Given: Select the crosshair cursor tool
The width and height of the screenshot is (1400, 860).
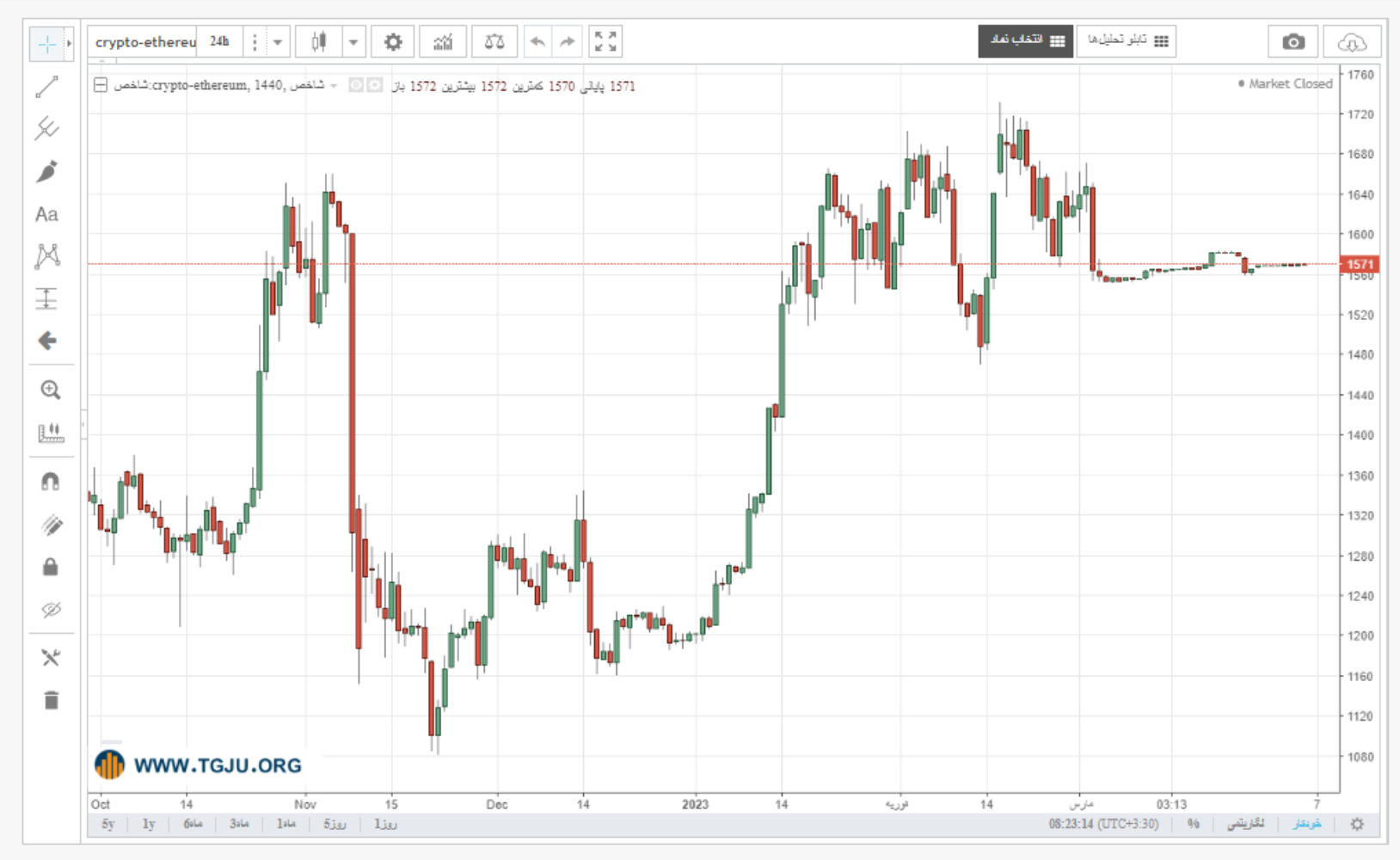Looking at the screenshot, I should click(46, 44).
